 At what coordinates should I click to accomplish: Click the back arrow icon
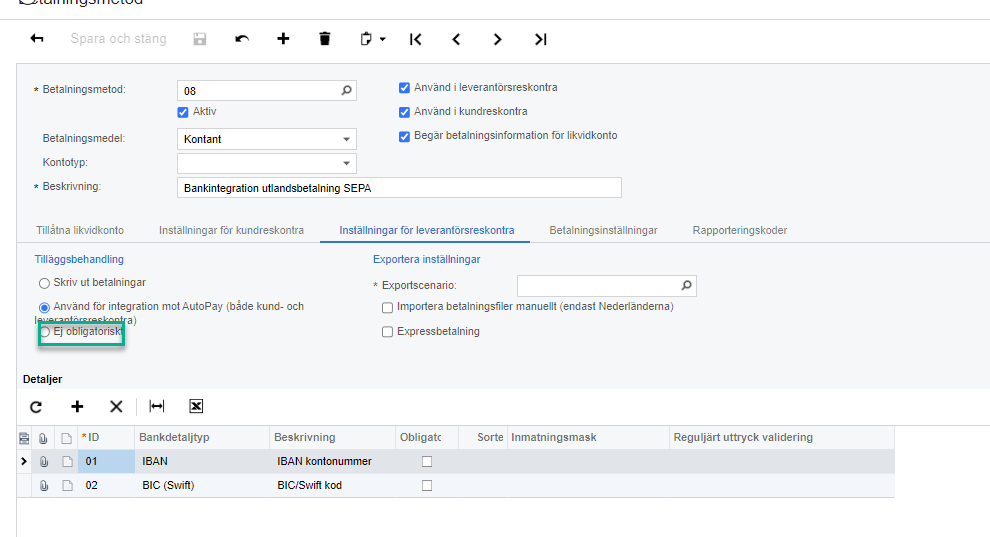(37, 39)
